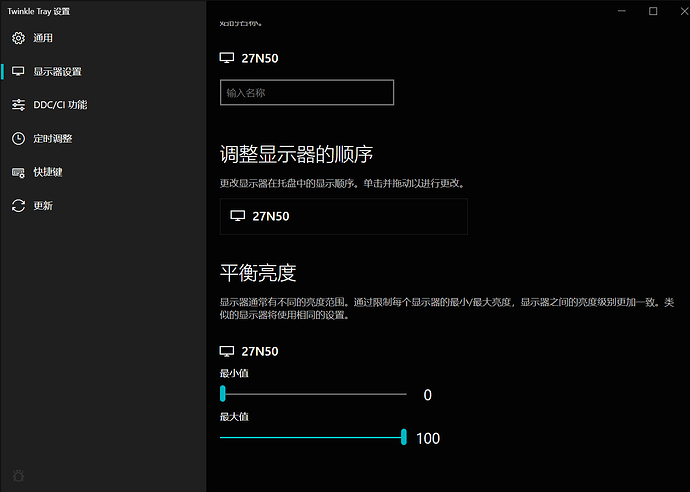The width and height of the screenshot is (690, 492).
Task: Click 最小值 brightness slider handle
Action: pyautogui.click(x=223, y=394)
